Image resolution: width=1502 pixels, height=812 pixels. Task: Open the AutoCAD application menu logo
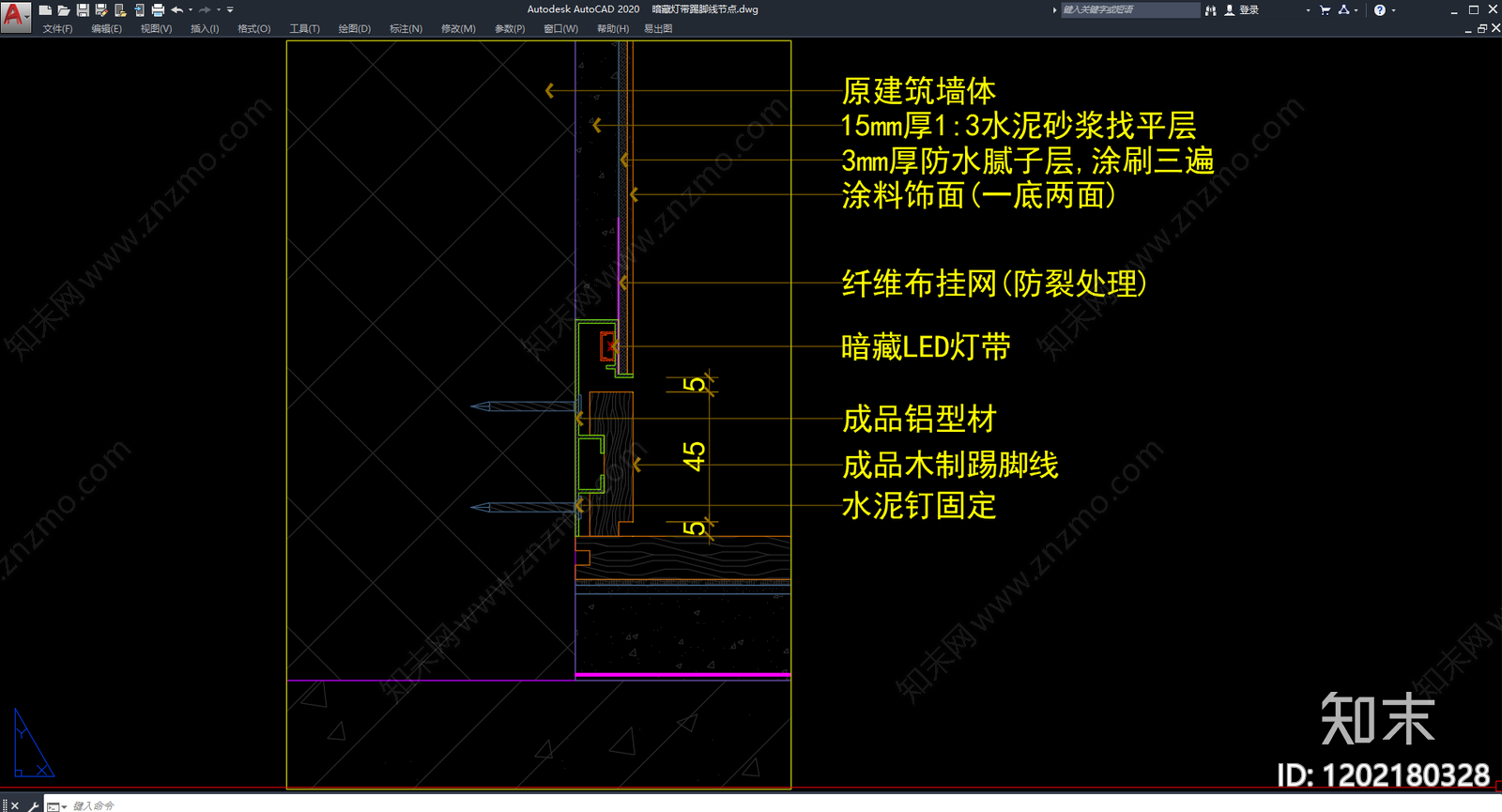(15, 16)
